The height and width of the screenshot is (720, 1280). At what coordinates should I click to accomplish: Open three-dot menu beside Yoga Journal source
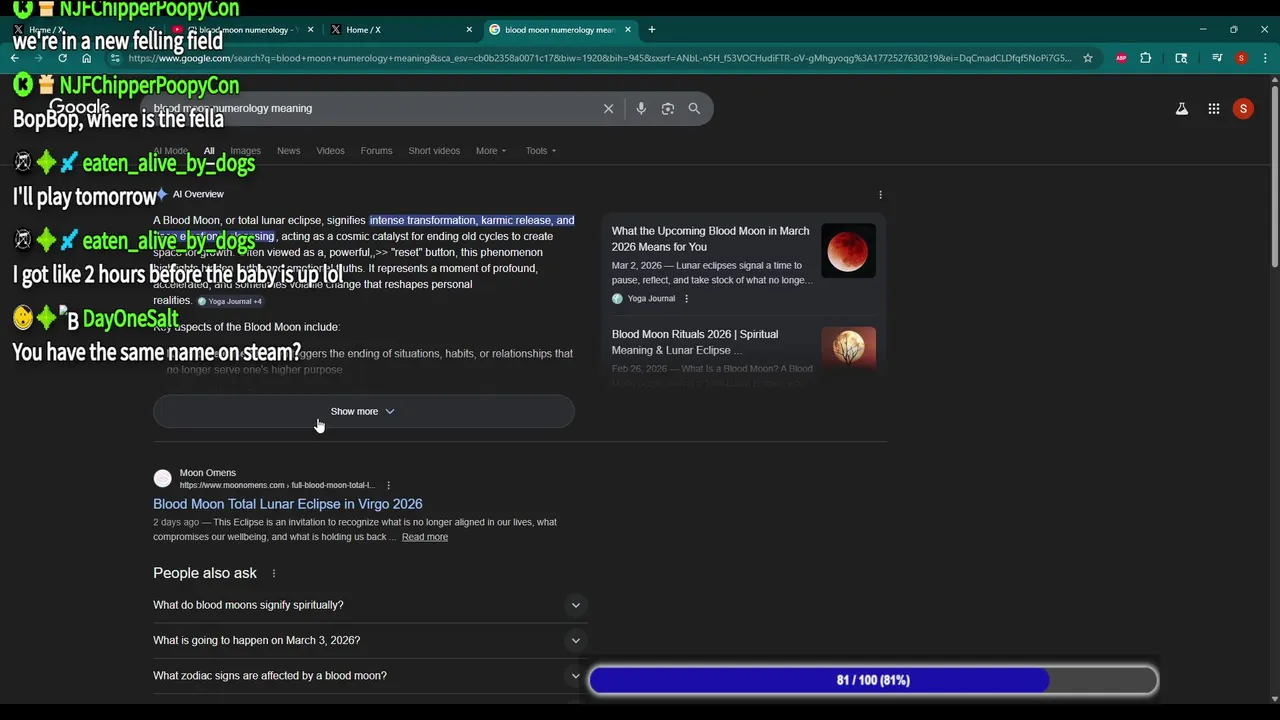point(686,298)
